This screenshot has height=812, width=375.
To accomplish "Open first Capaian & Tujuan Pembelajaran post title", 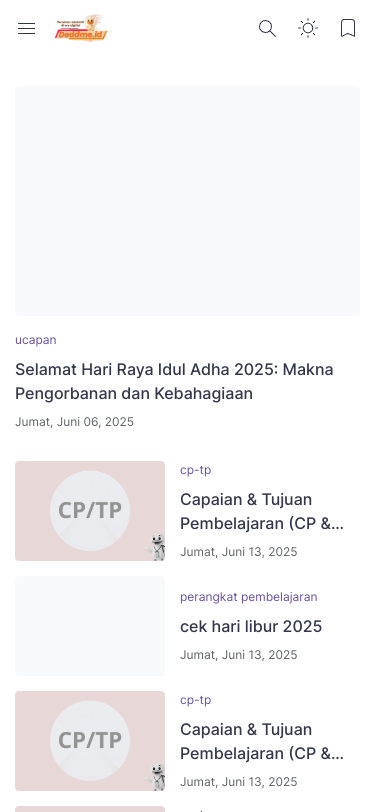I will coord(262,512).
